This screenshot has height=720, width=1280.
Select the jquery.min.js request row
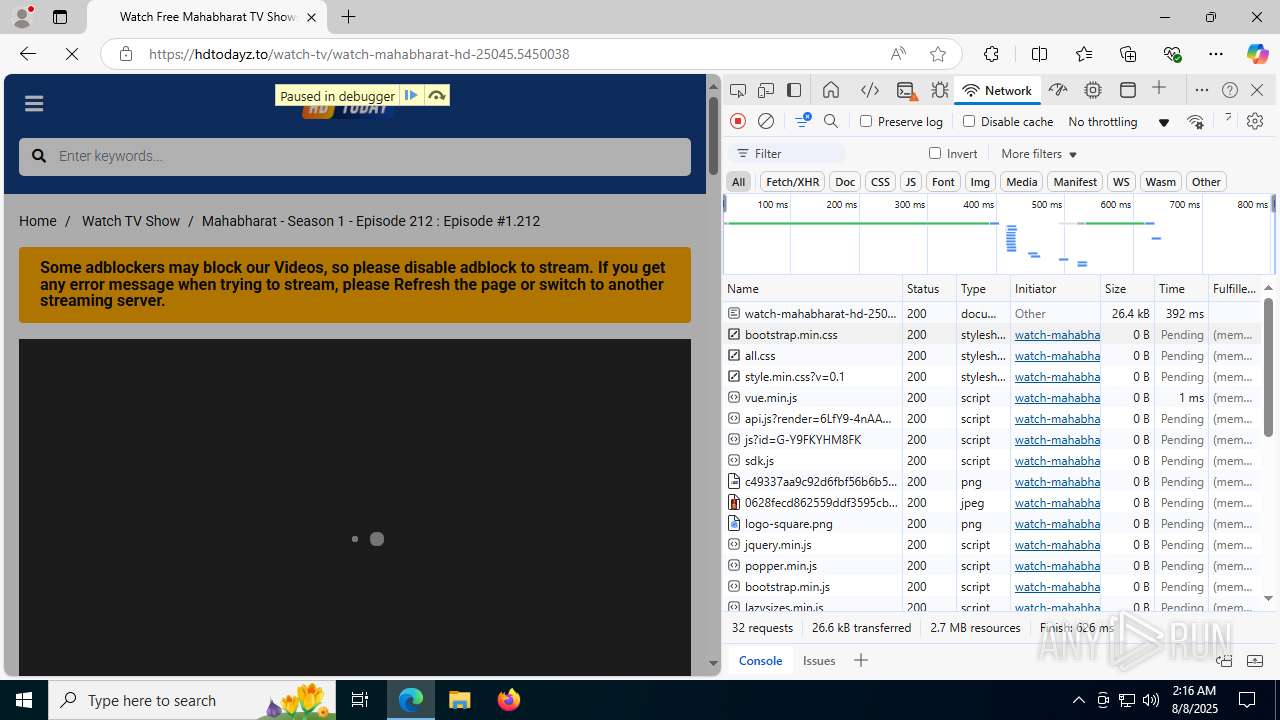(992, 544)
